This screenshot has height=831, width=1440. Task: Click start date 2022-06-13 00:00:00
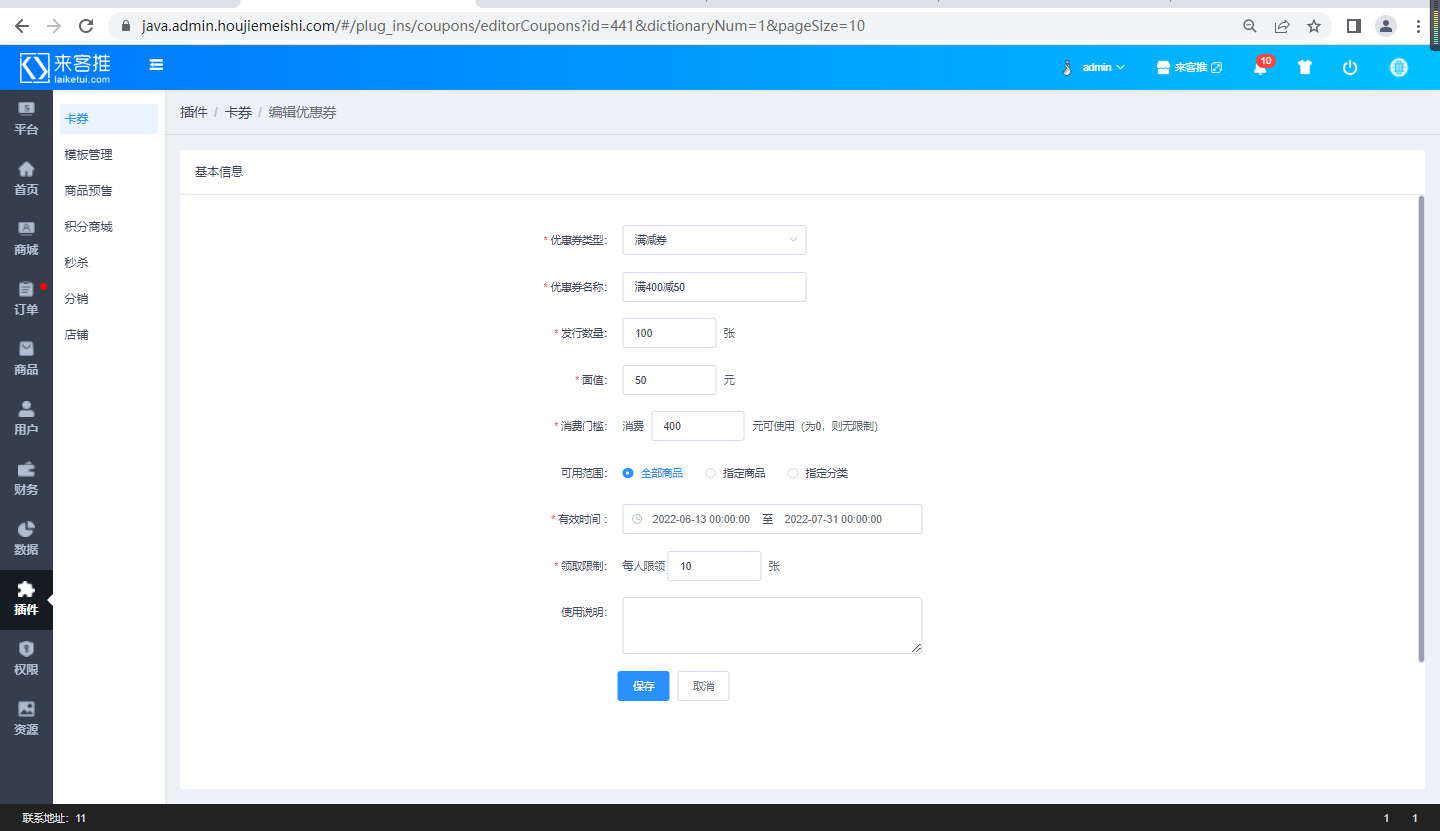701,520
